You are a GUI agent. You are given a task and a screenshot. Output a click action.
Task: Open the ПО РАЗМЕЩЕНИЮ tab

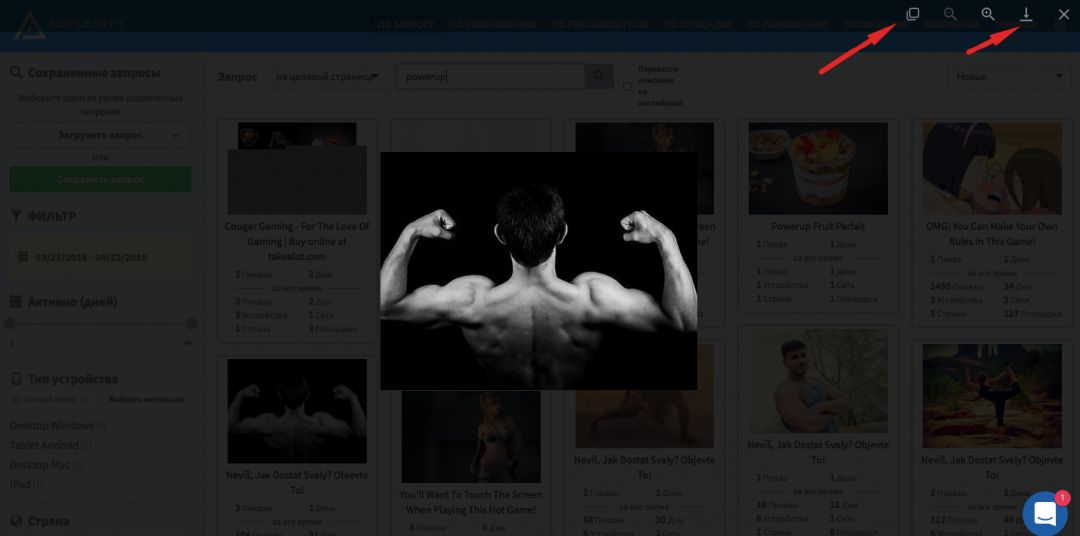point(787,25)
